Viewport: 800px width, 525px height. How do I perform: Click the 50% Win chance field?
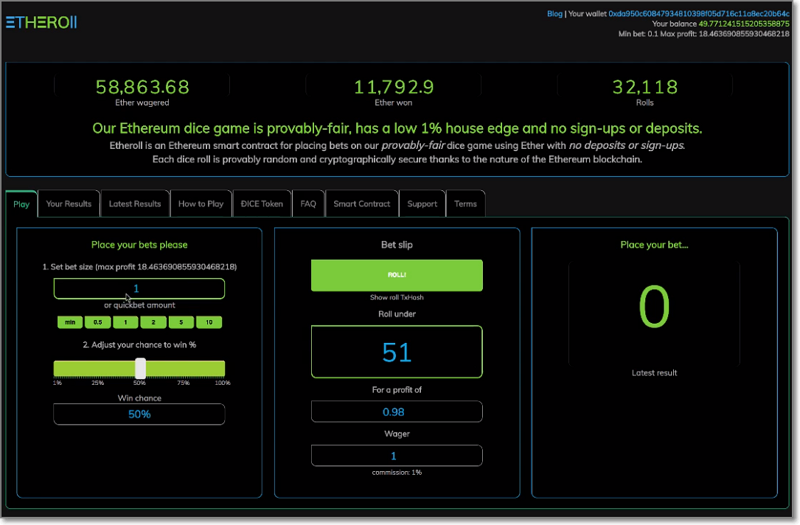[x=139, y=414]
